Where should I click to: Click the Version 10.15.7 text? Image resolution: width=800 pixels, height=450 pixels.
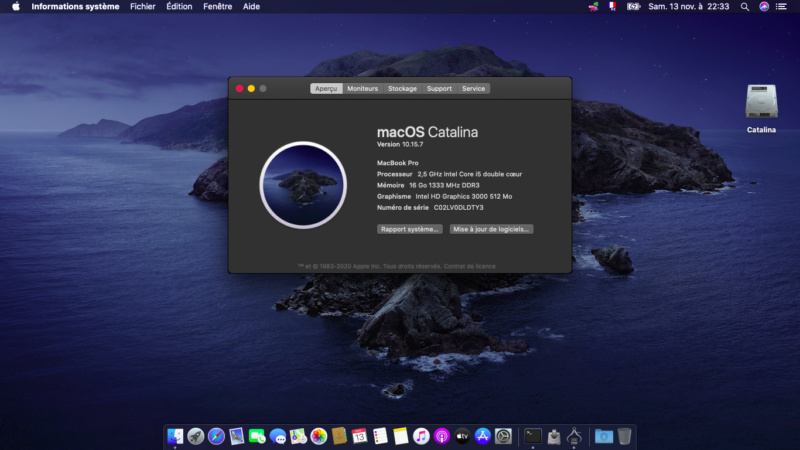click(400, 144)
